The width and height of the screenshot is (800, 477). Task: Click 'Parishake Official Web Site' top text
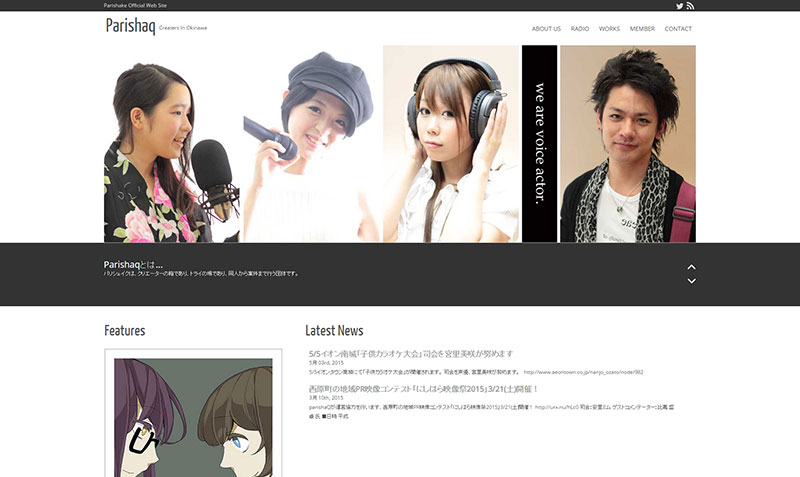[135, 6]
